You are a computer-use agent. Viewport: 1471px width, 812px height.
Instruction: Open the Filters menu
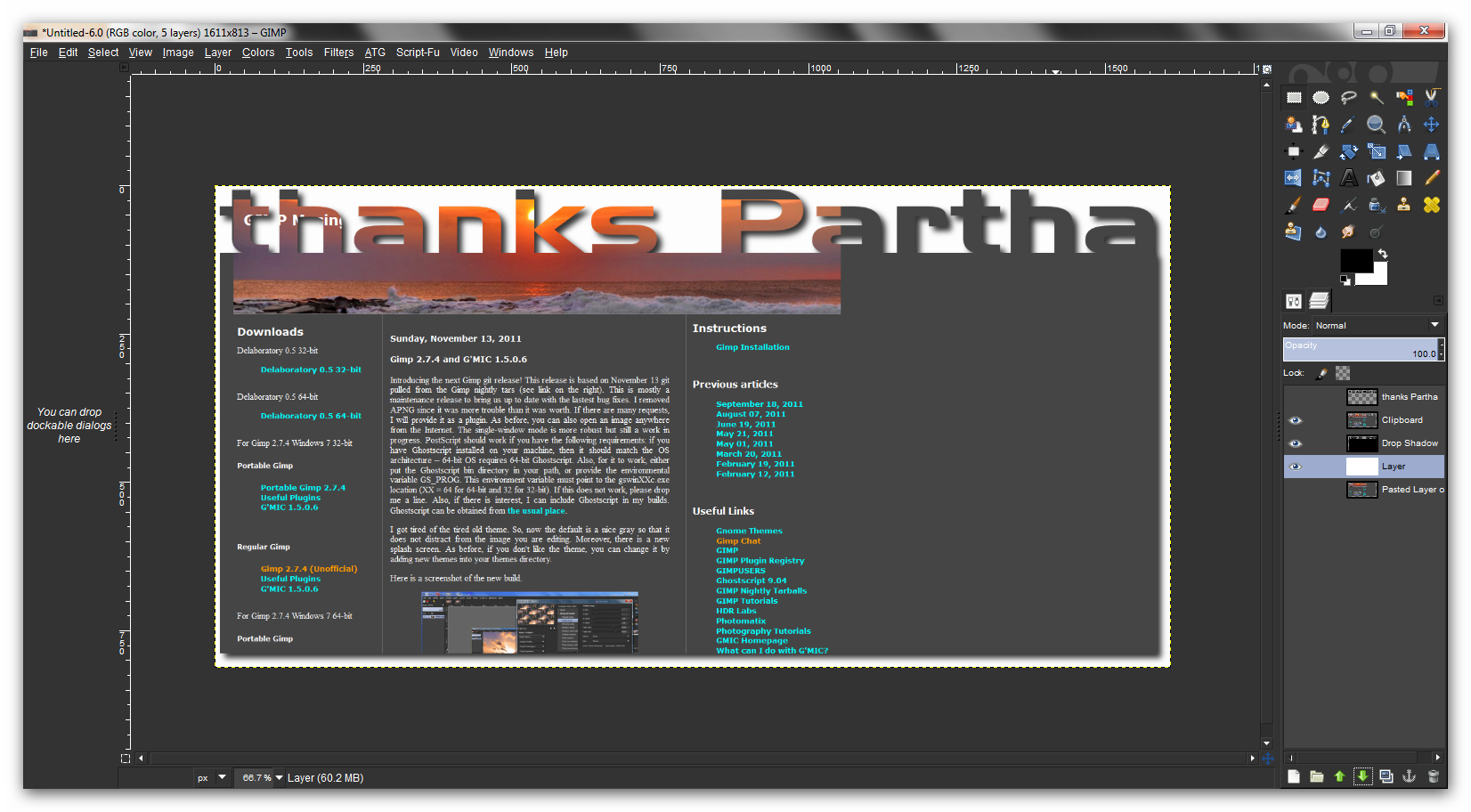click(338, 53)
